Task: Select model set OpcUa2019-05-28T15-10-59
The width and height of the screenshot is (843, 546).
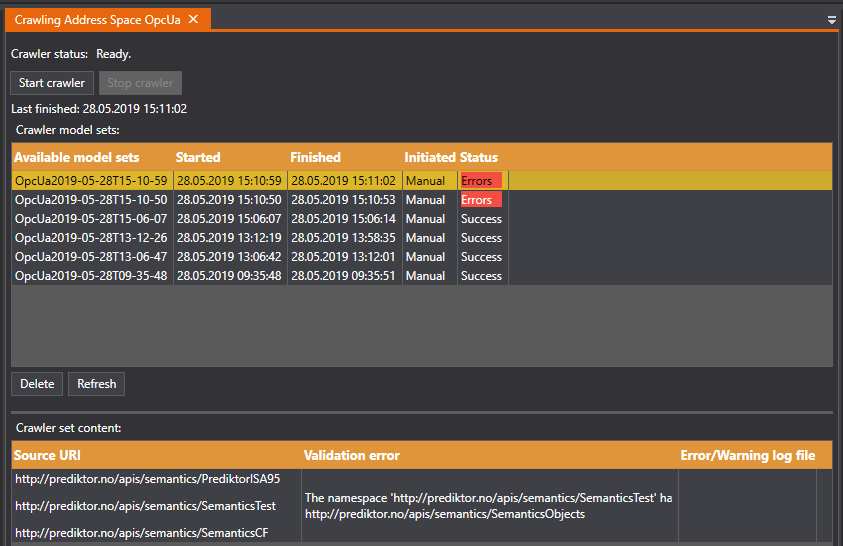Action: click(x=91, y=181)
